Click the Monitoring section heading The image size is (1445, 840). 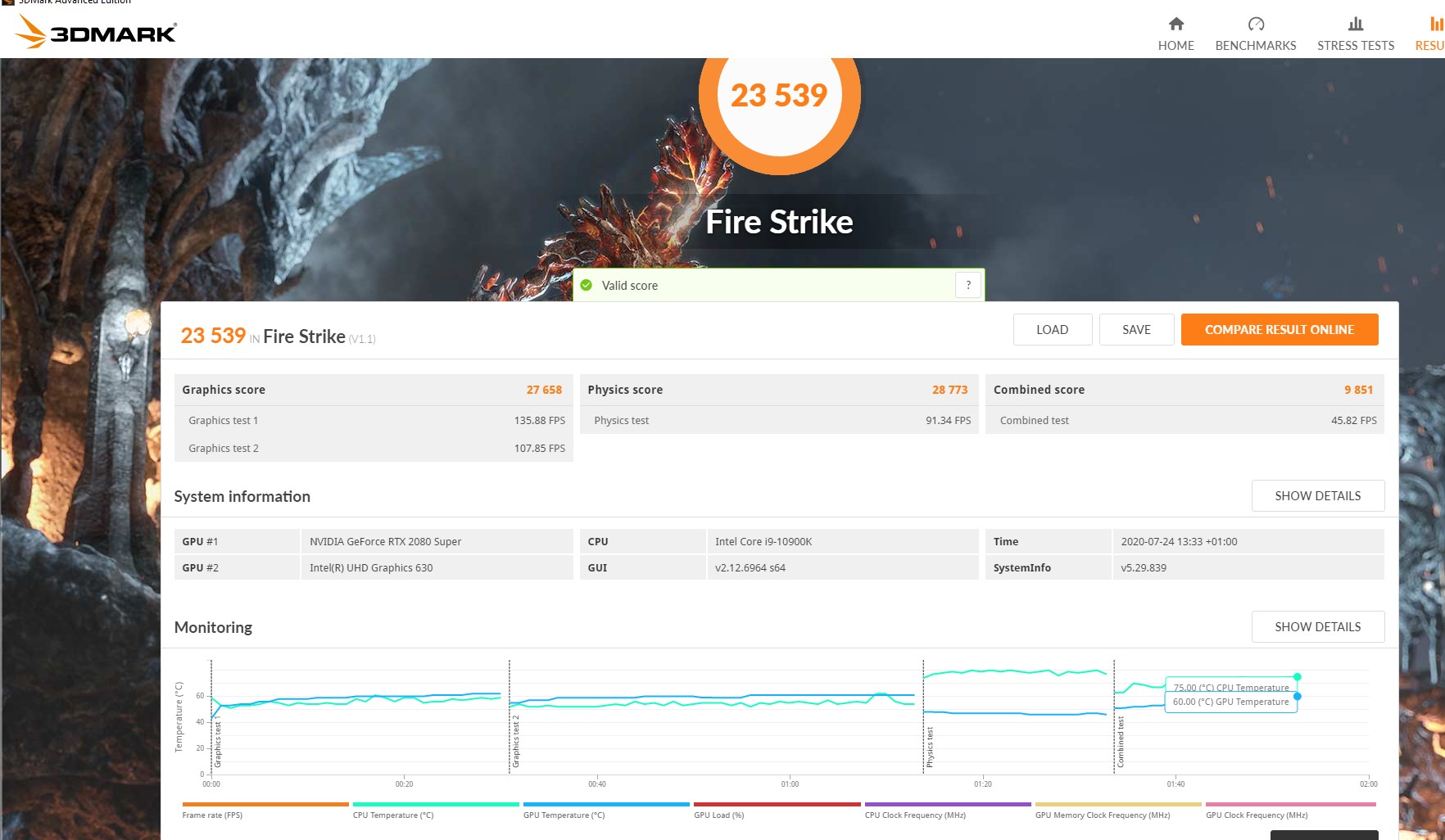click(x=213, y=627)
